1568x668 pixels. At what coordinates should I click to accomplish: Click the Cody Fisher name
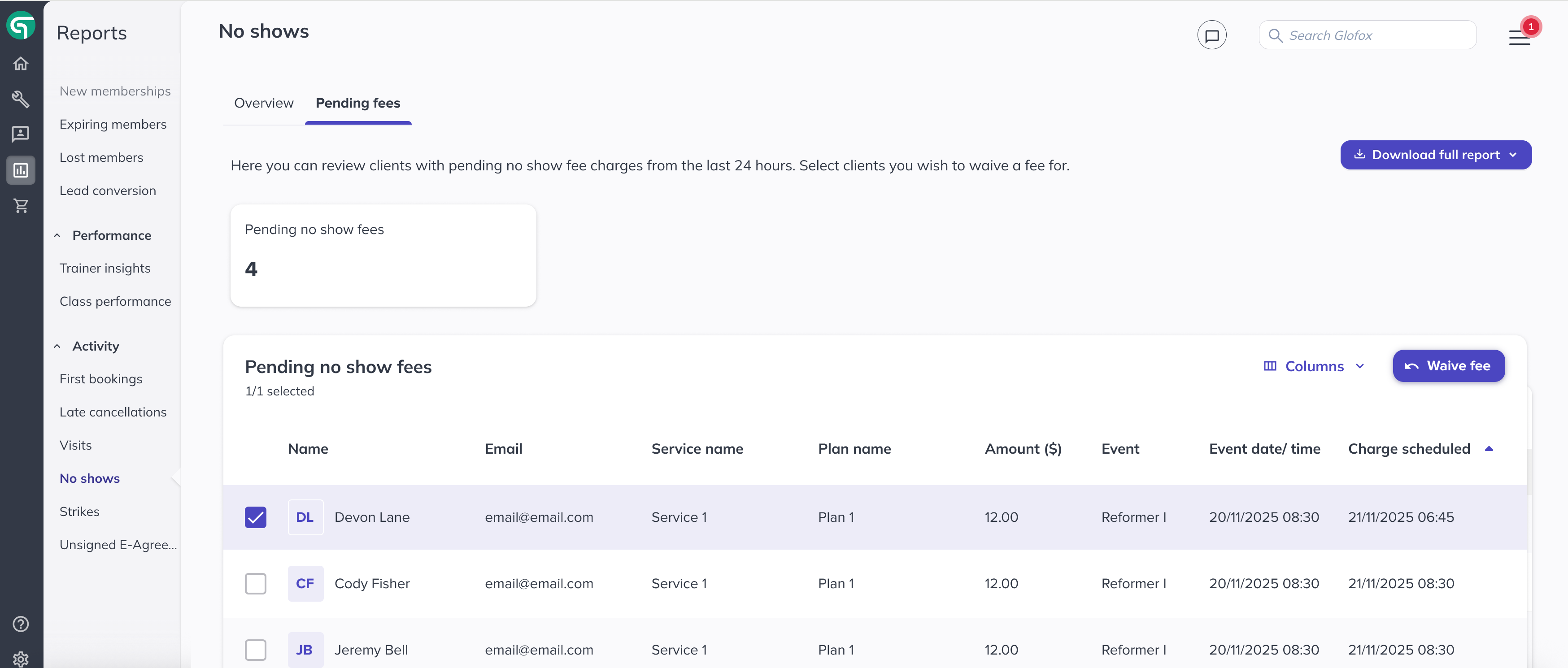(372, 583)
